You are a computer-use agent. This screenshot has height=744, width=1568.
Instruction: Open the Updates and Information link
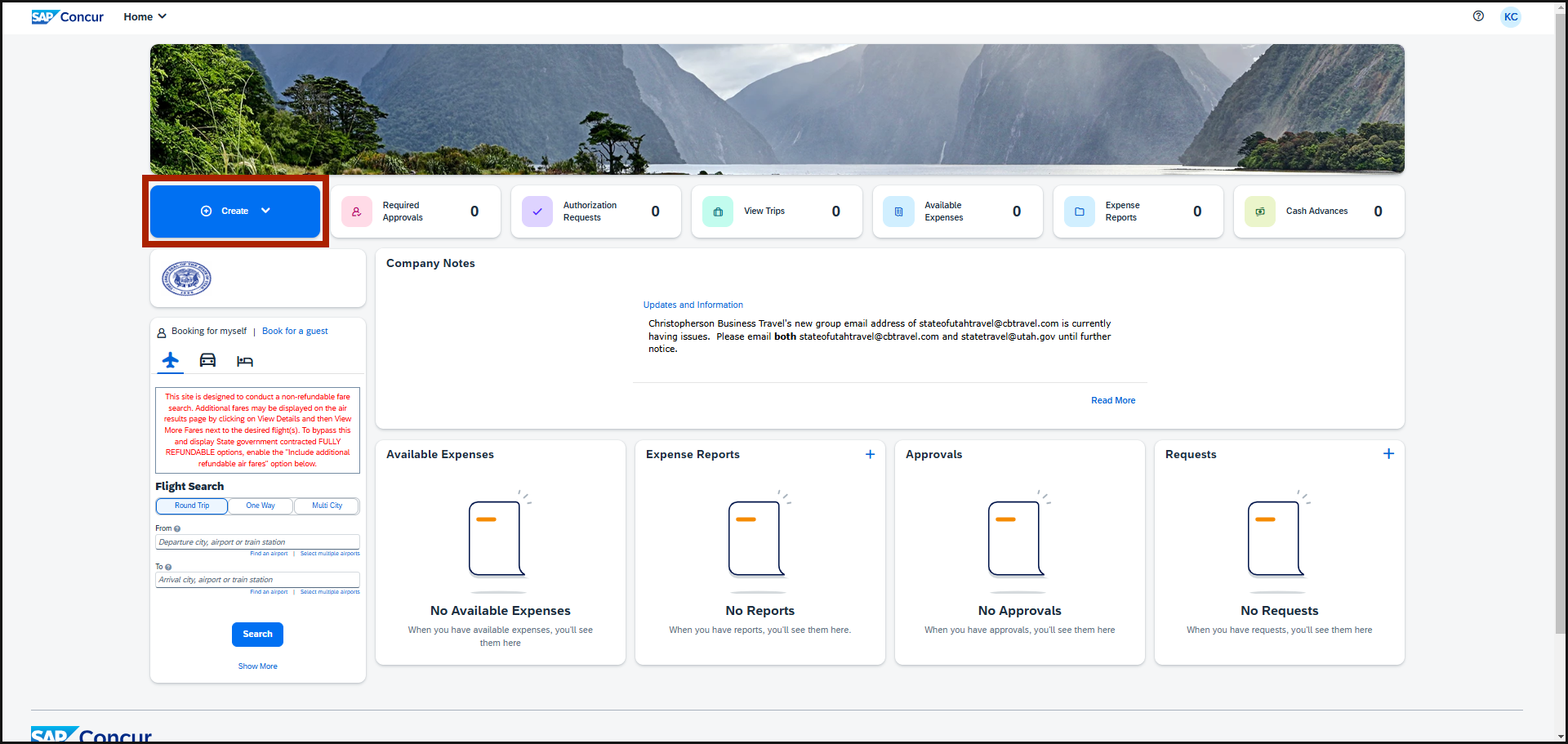pyautogui.click(x=693, y=305)
